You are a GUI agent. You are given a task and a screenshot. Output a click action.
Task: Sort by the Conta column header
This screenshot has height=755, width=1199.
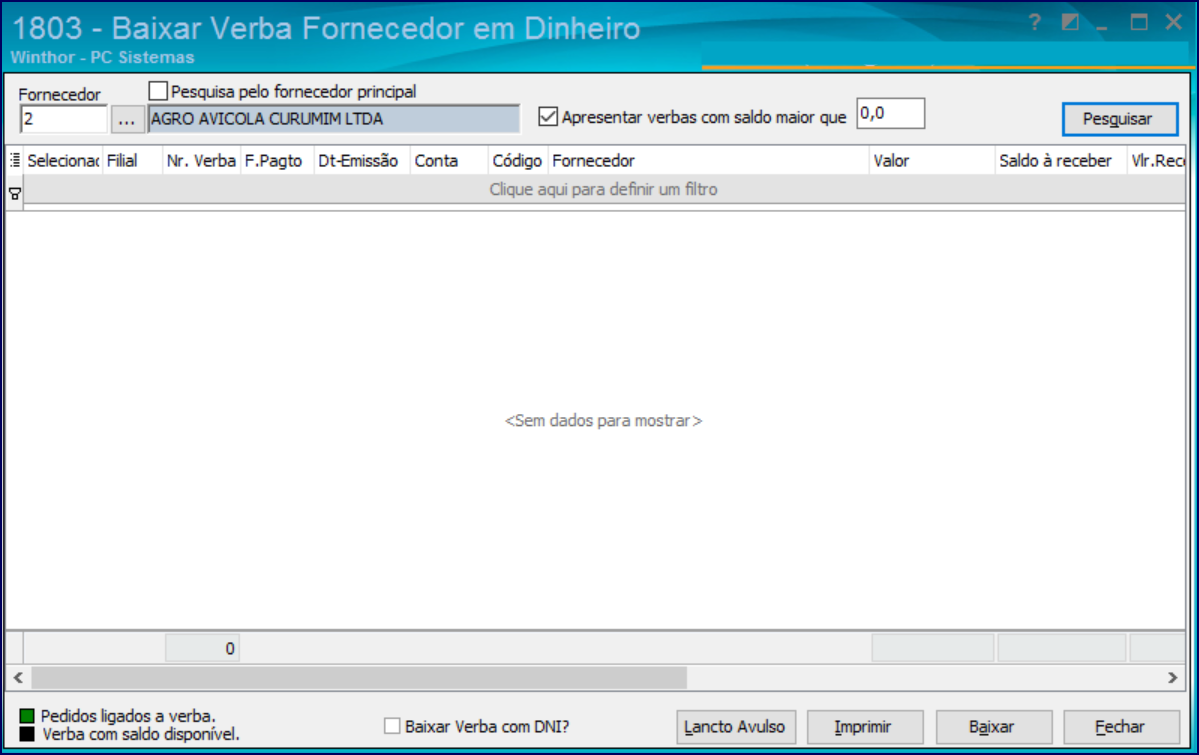[449, 161]
